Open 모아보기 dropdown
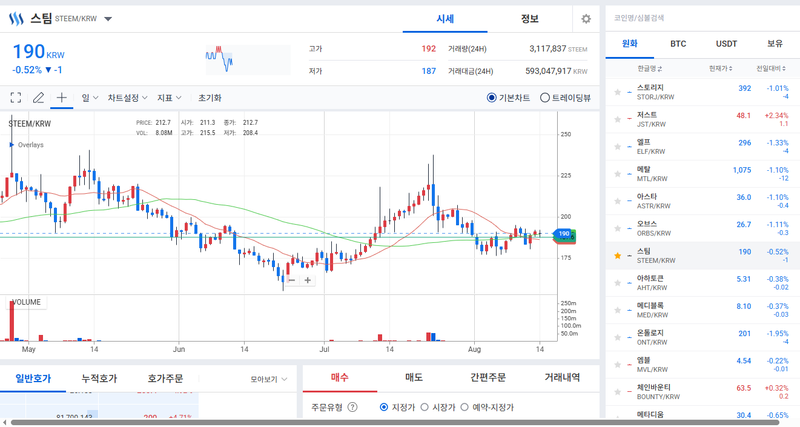The height and width of the screenshot is (427, 800). (269, 379)
